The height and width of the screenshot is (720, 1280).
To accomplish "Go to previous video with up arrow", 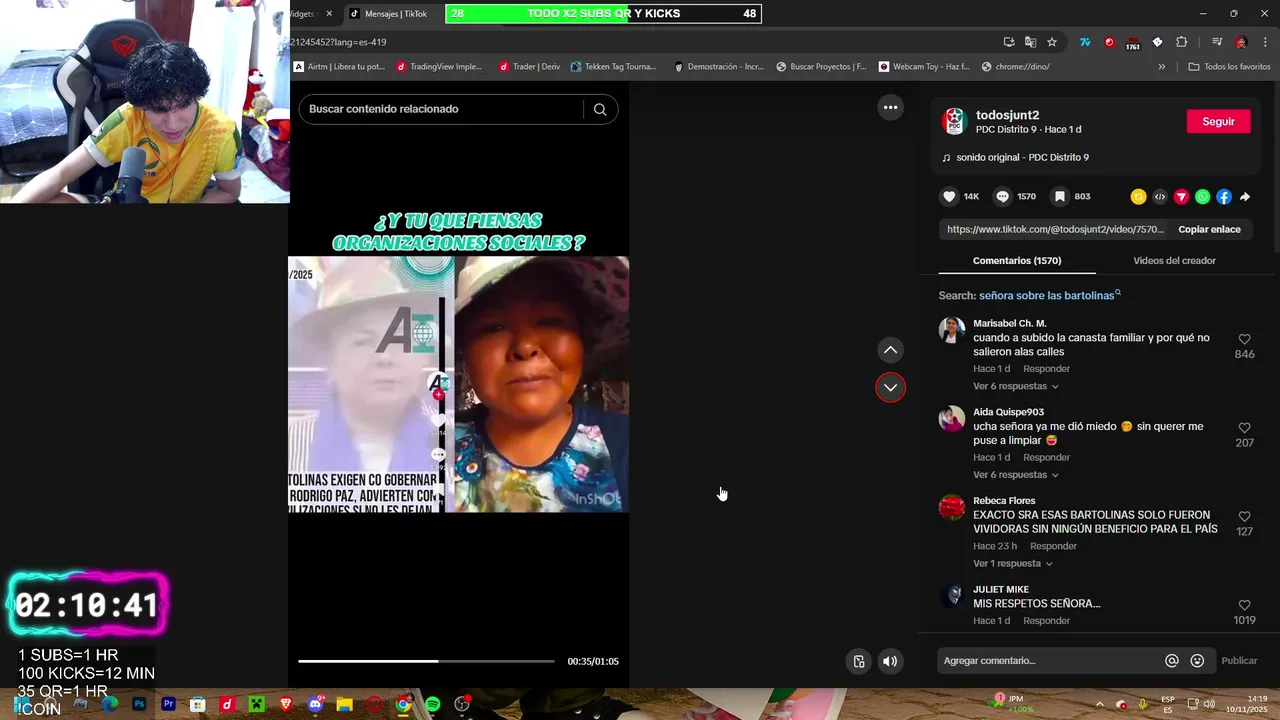I will coord(890,350).
